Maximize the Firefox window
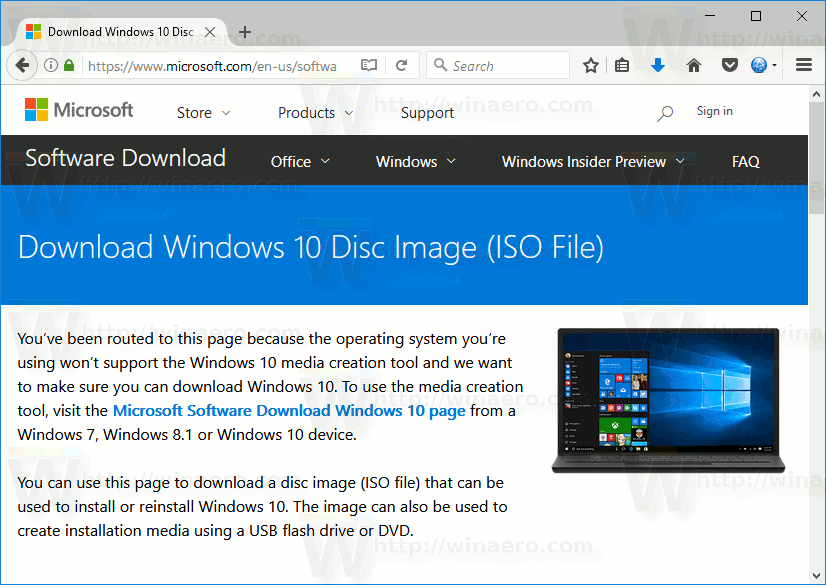This screenshot has height=585, width=826. pos(756,16)
